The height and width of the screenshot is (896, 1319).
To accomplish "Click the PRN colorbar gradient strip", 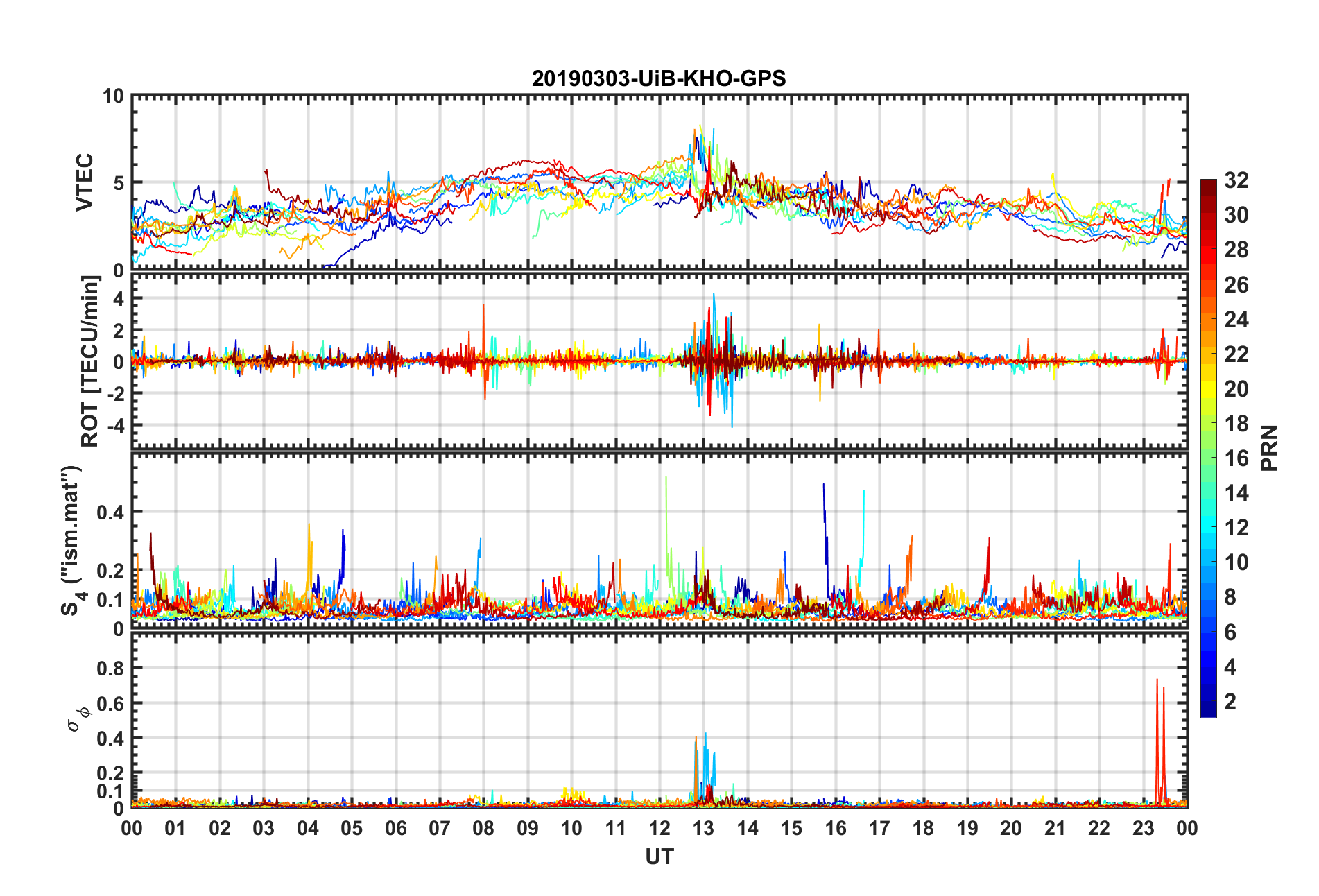I will pyautogui.click(x=1209, y=449).
